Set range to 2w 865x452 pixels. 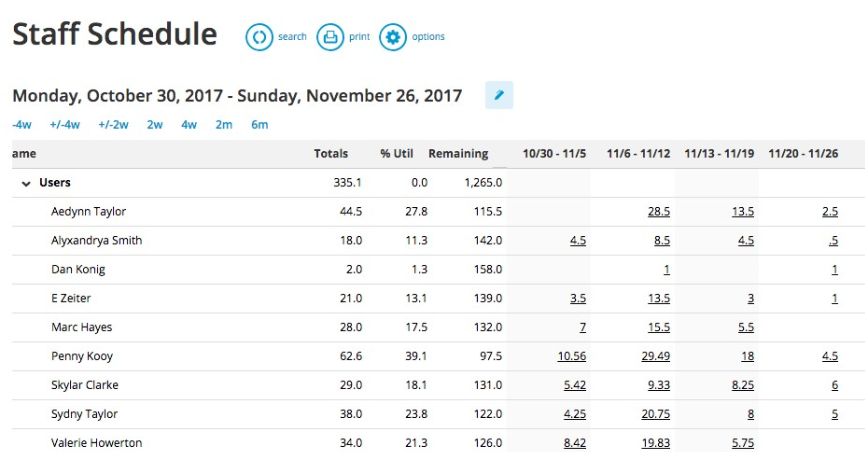155,125
